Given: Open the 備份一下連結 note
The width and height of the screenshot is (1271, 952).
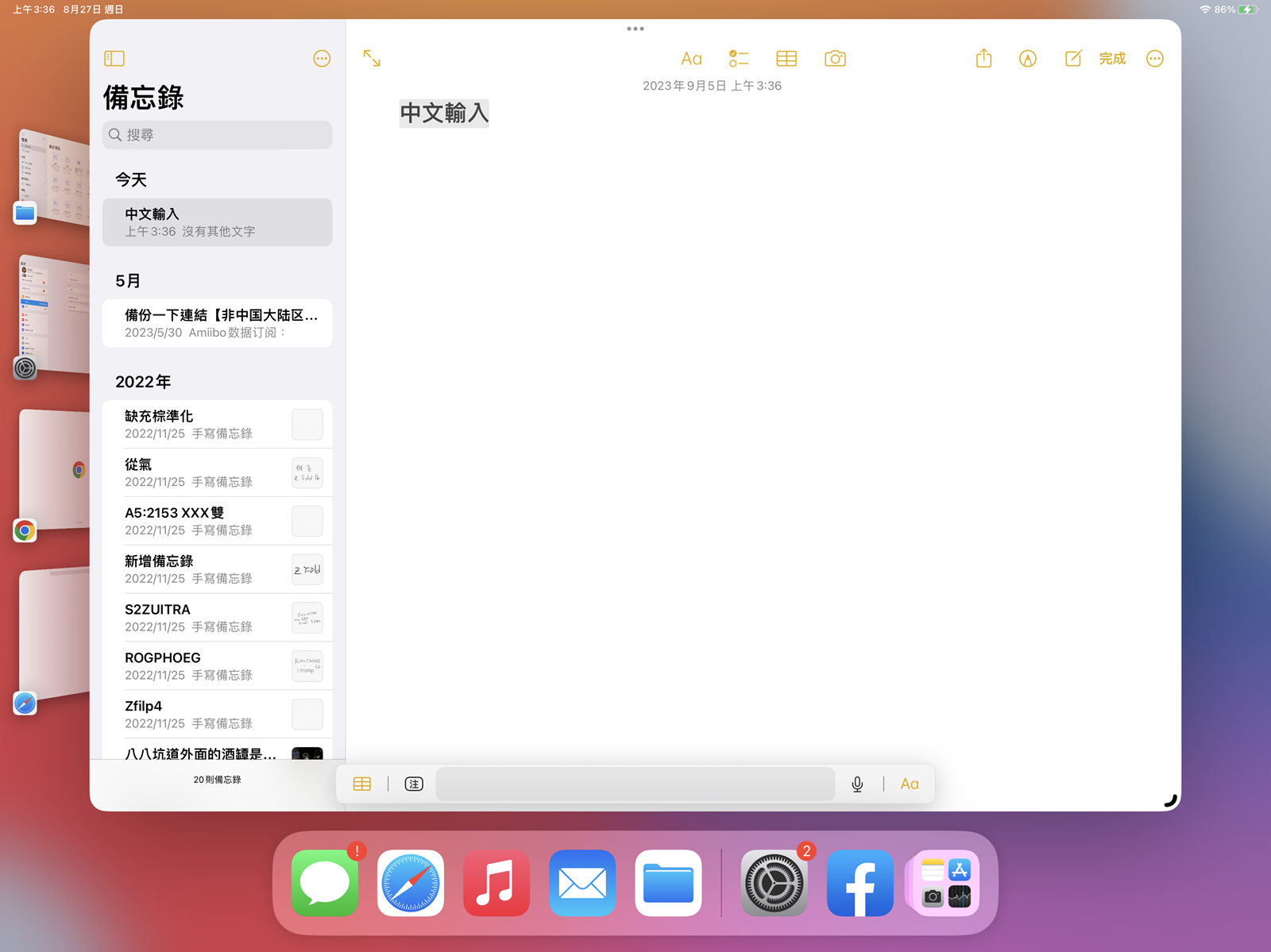Looking at the screenshot, I should tap(218, 323).
